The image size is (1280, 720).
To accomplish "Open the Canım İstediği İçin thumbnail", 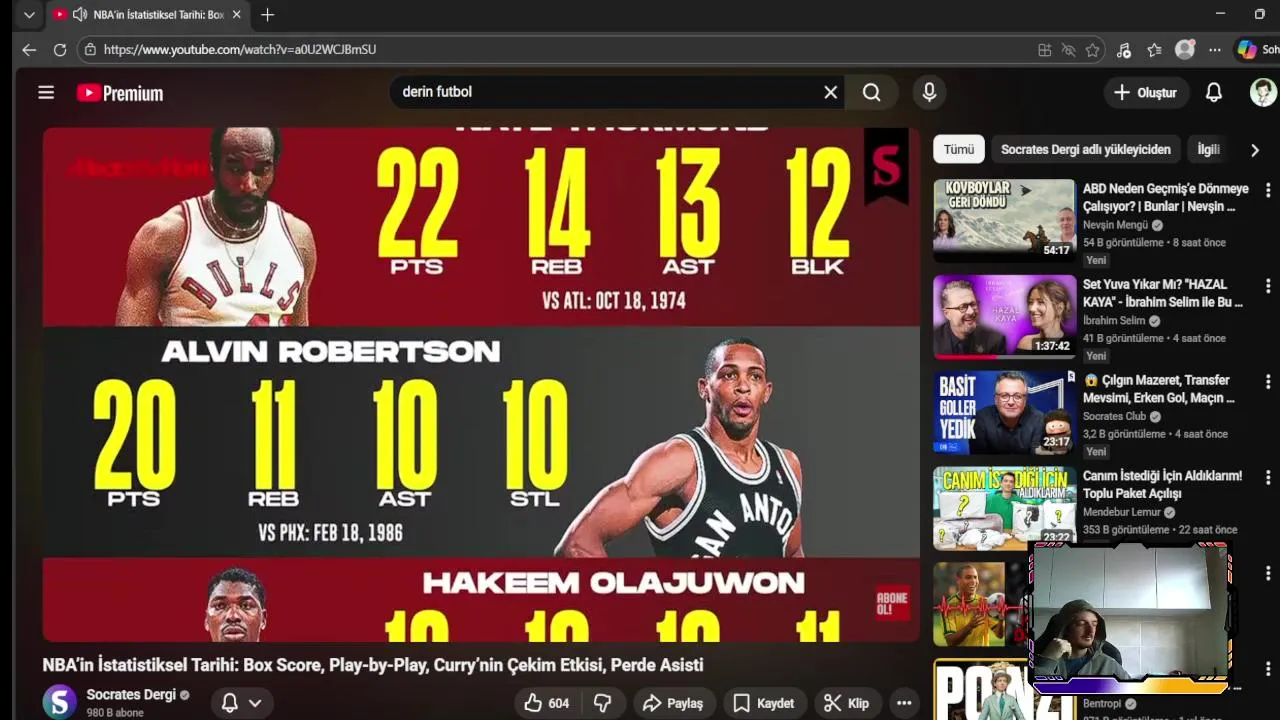I will point(1004,508).
